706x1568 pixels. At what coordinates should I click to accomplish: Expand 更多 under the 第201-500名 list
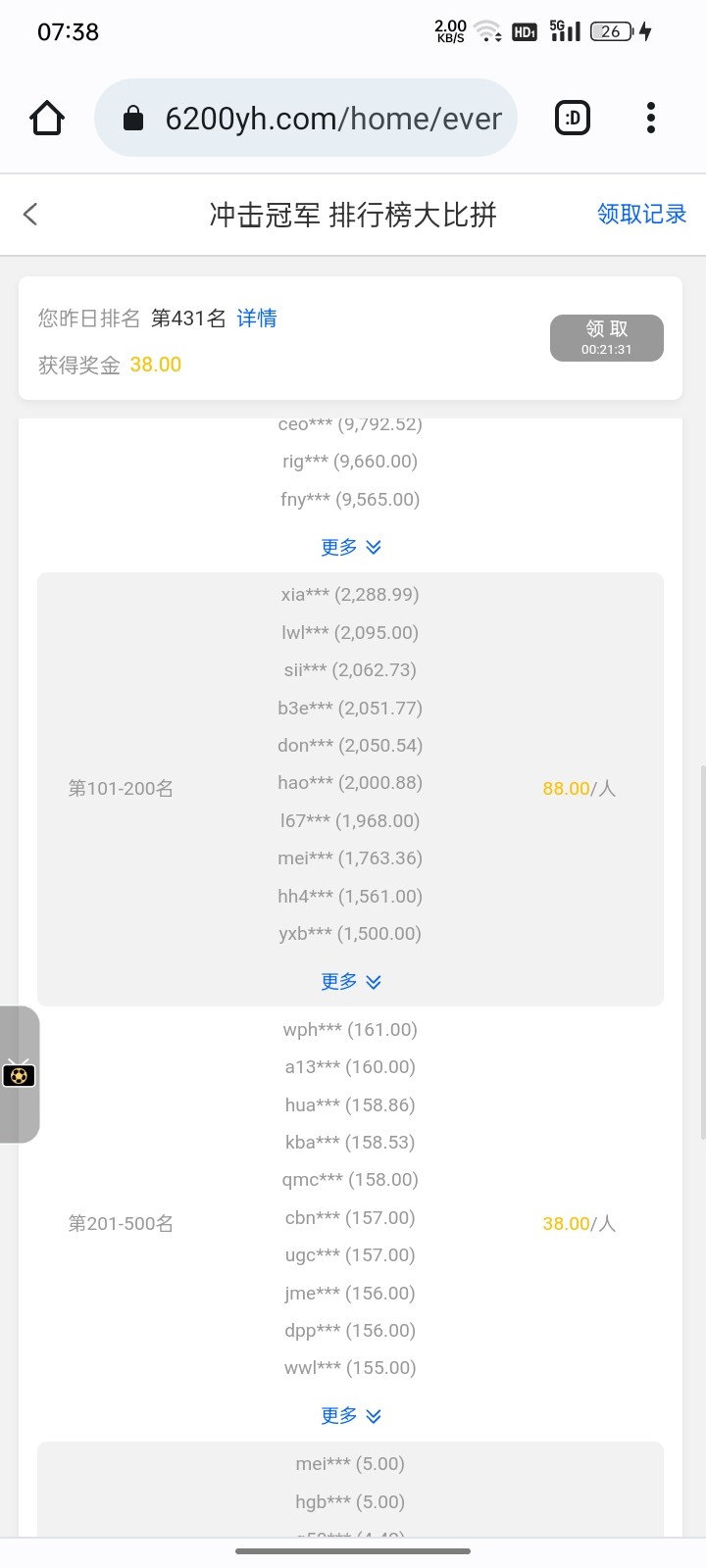click(351, 1415)
